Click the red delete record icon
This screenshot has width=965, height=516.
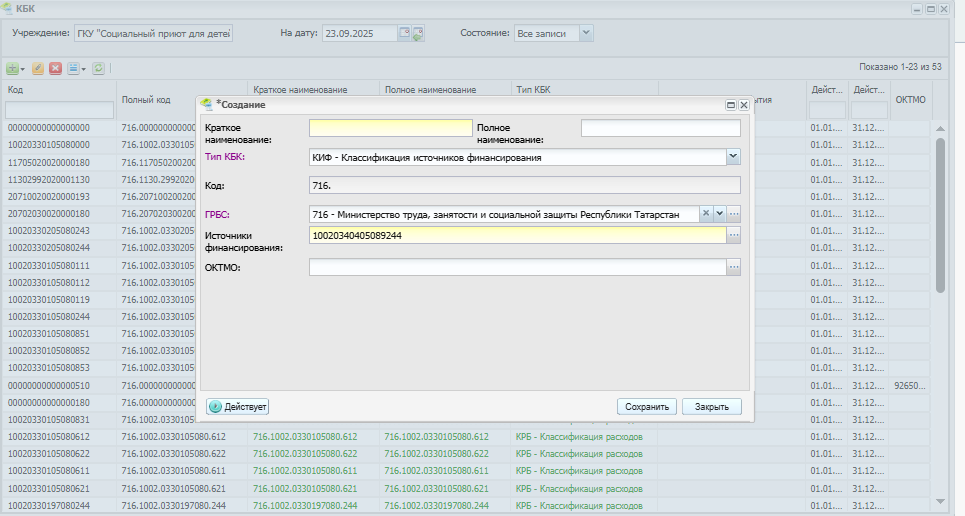[55, 68]
